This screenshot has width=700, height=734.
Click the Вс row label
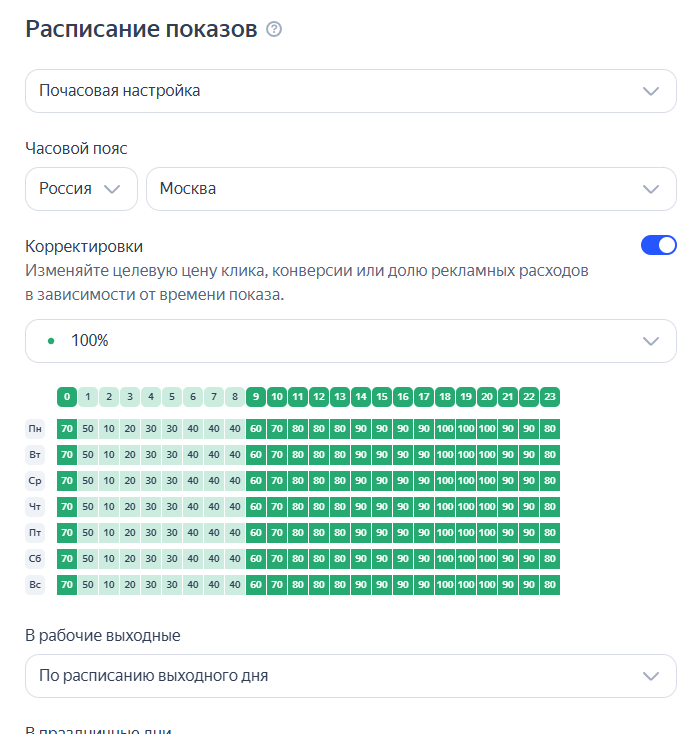(x=35, y=585)
